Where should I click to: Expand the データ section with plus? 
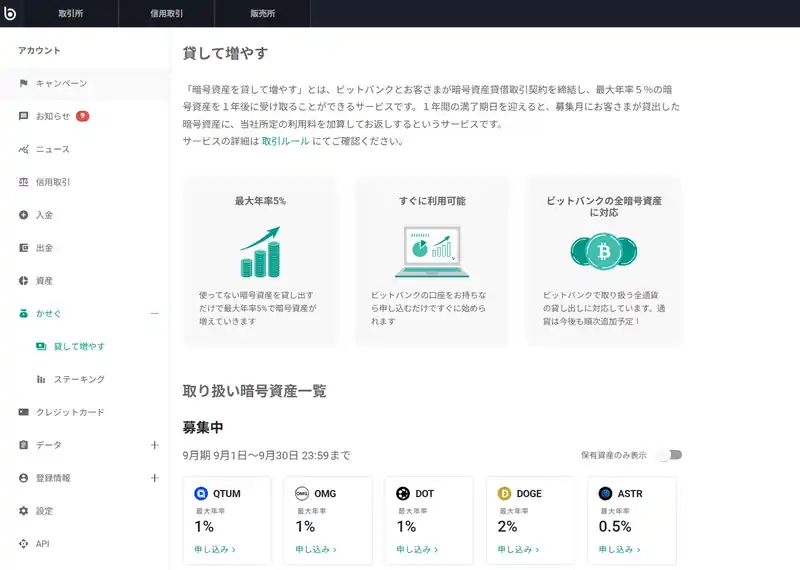tap(155, 445)
